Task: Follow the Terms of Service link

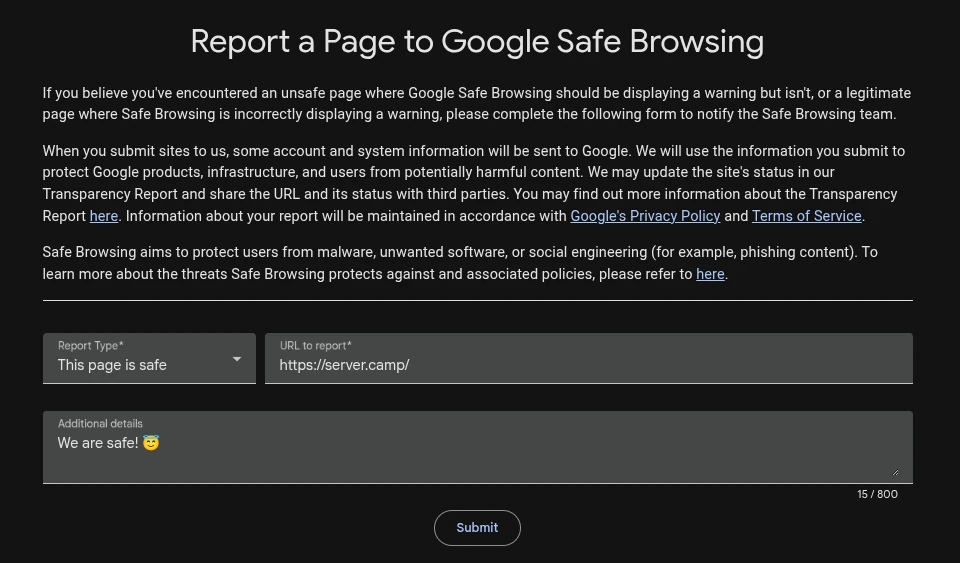Action: 806,216
